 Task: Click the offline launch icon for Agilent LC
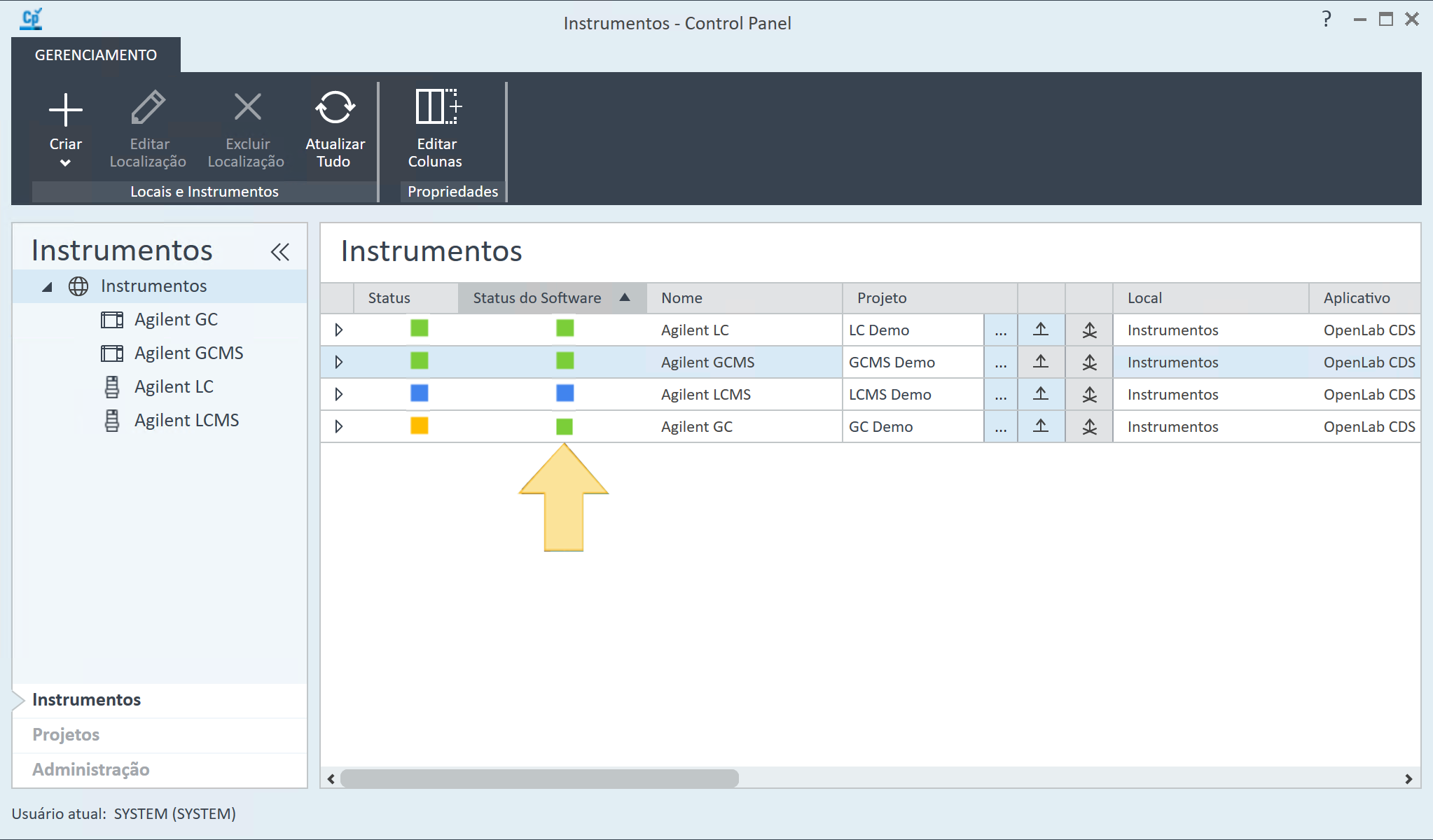1090,330
